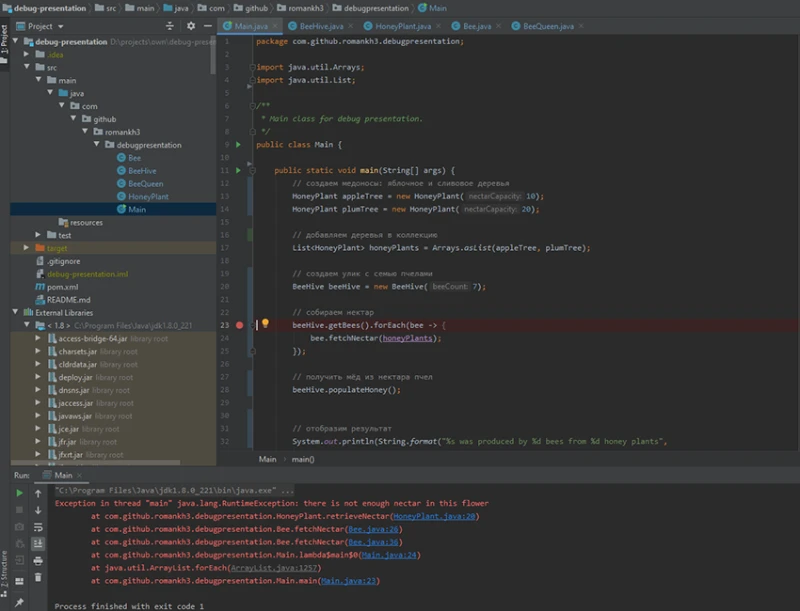Open Project panel settings gear
The width and height of the screenshot is (800, 611).
tap(190, 26)
